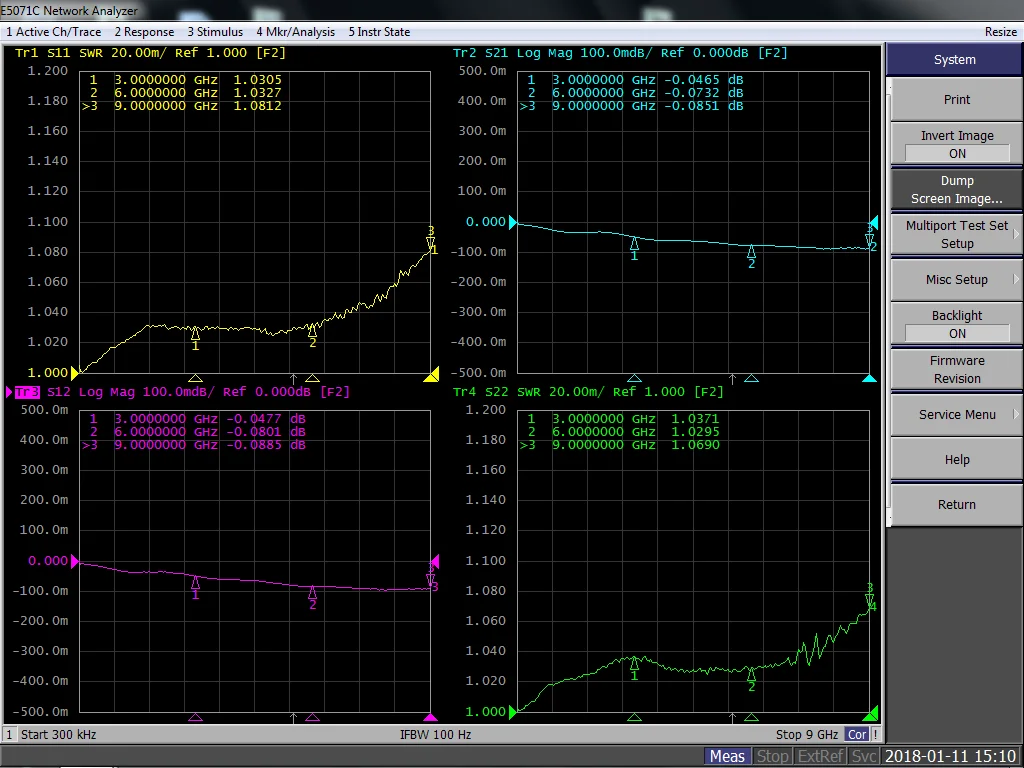Screen dimensions: 1024x768
Task: Click the Svc status indicator
Action: 863,756
